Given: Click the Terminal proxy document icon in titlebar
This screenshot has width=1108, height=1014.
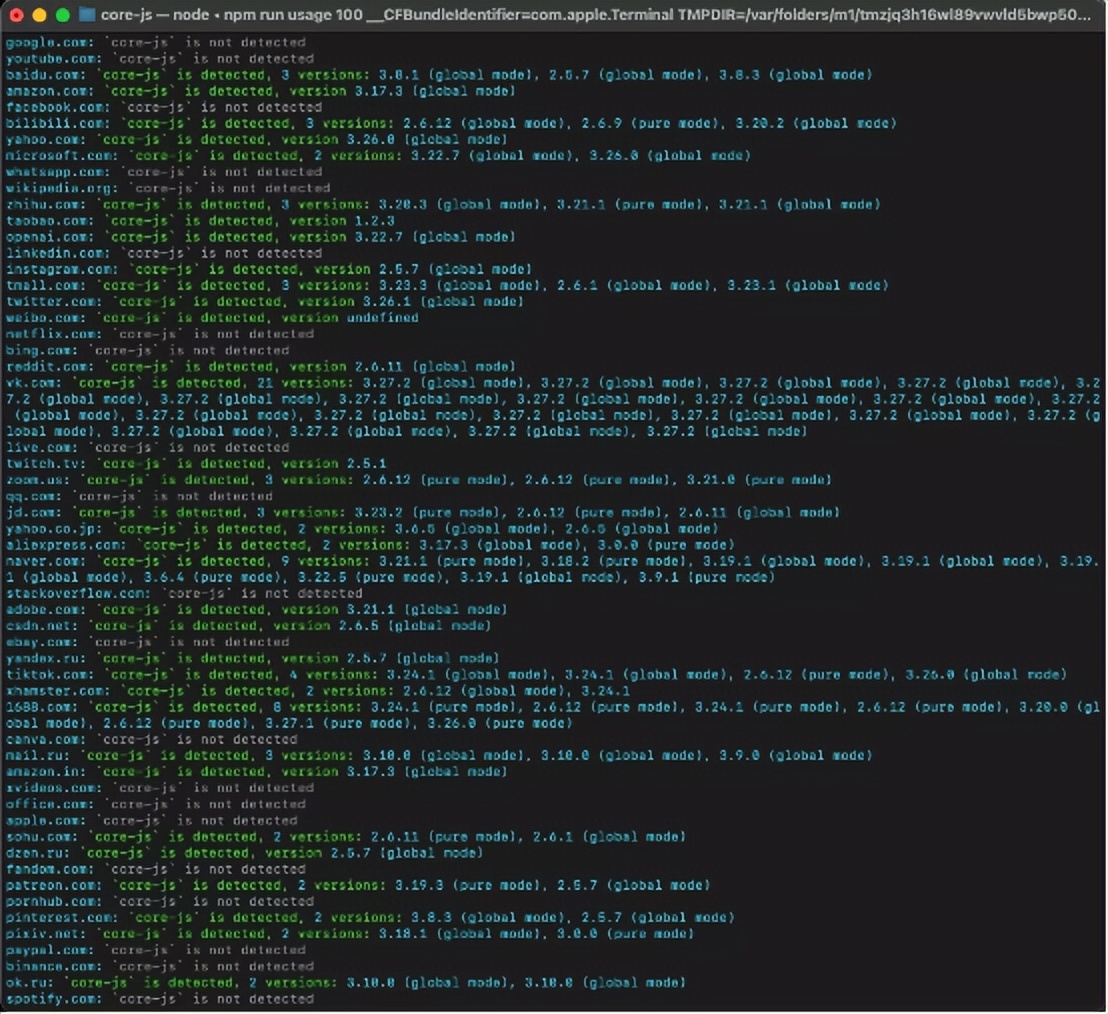Looking at the screenshot, I should (85, 15).
